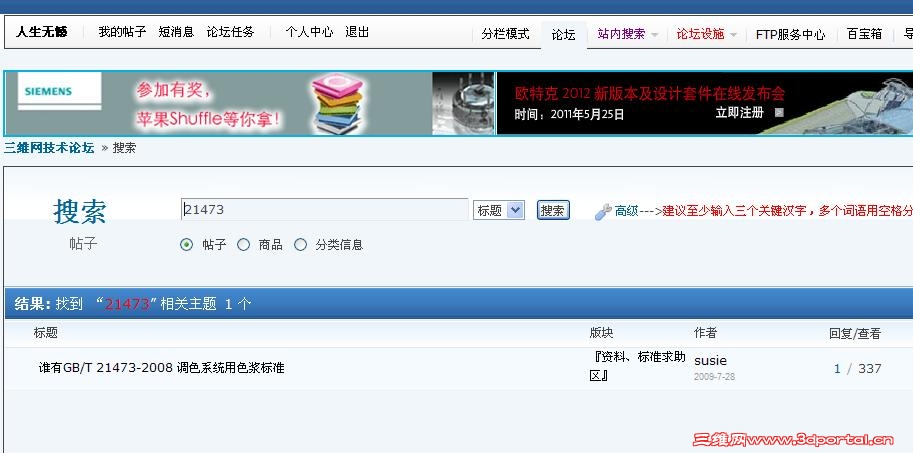The image size is (913, 453).
Task: Click the wrench icon for advanced search
Action: 603,212
